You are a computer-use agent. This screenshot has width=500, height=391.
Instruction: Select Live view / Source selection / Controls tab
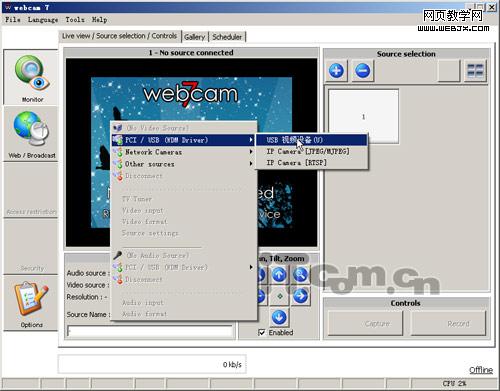[120, 36]
